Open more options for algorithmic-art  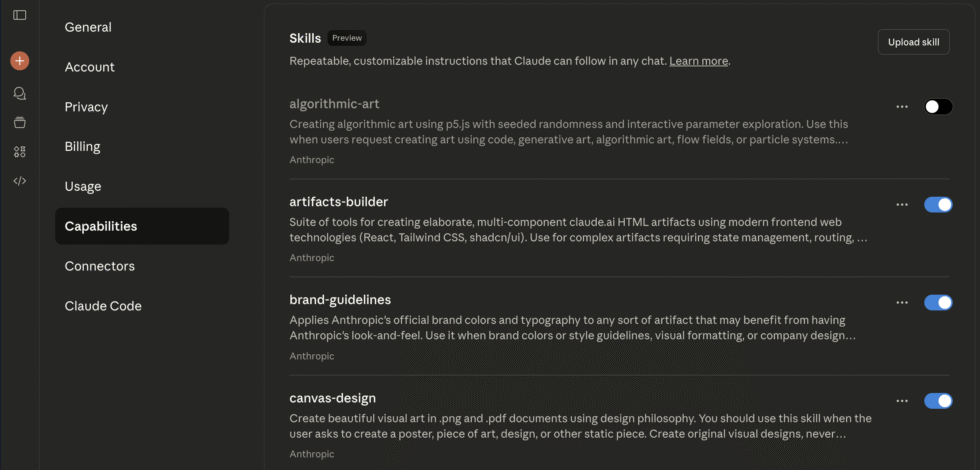click(902, 106)
